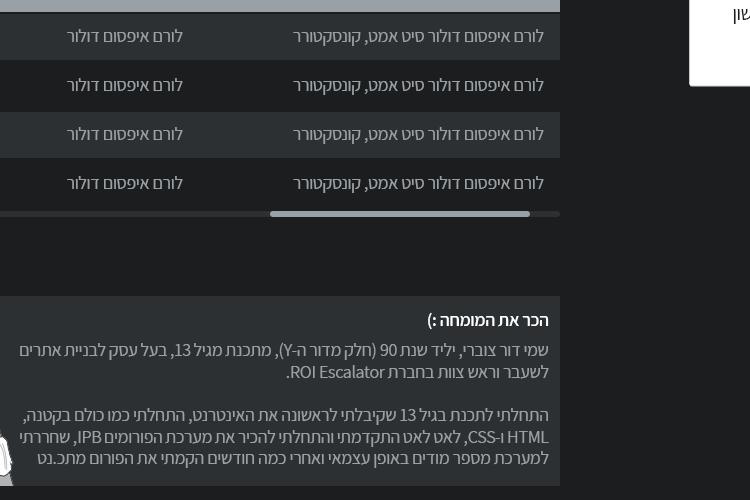Click the white card in the top-right corner
750x500 pixels.
pos(719,43)
